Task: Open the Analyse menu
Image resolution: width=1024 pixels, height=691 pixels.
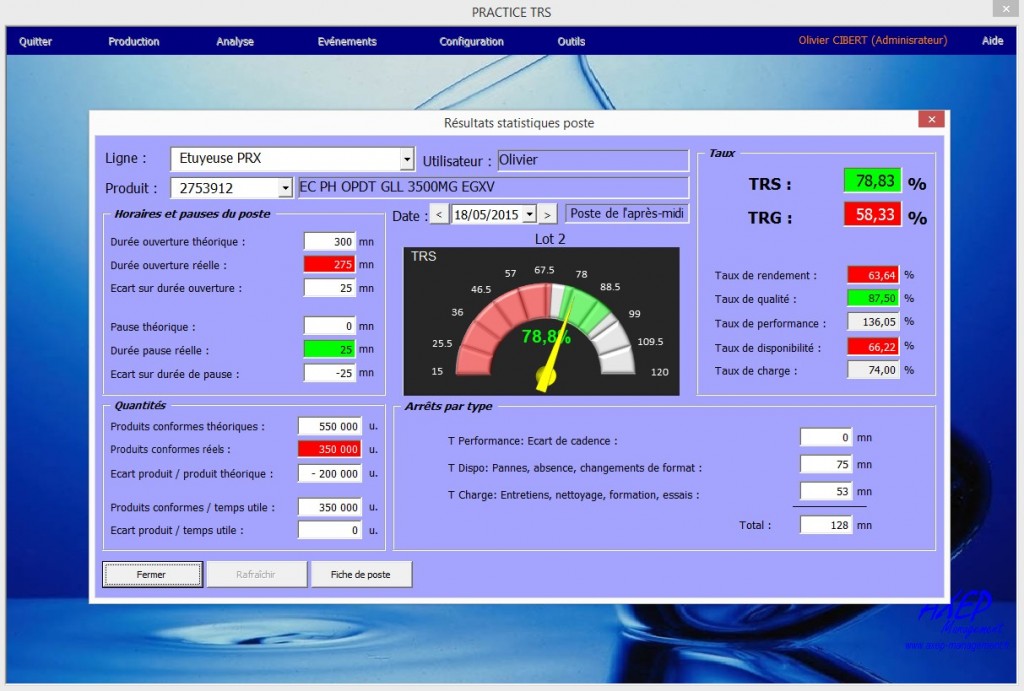Action: [x=235, y=41]
